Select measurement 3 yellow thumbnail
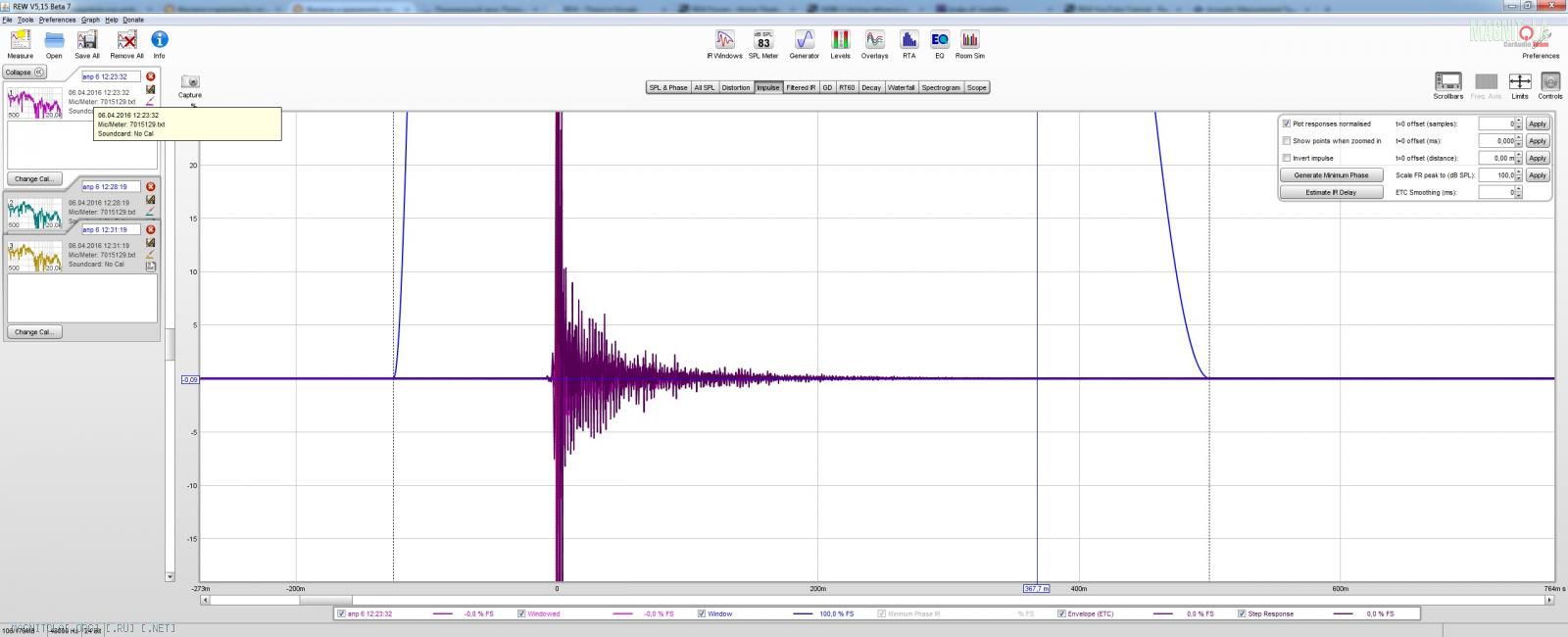This screenshot has height=637, width=1568. tap(34, 256)
